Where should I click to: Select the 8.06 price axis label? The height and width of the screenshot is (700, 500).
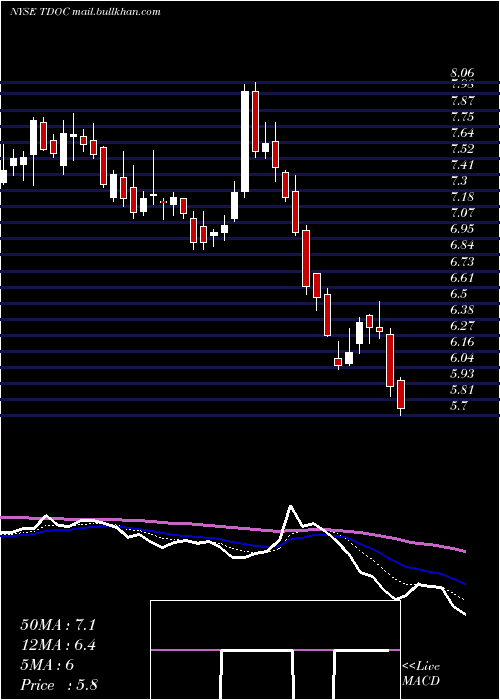coord(462,73)
